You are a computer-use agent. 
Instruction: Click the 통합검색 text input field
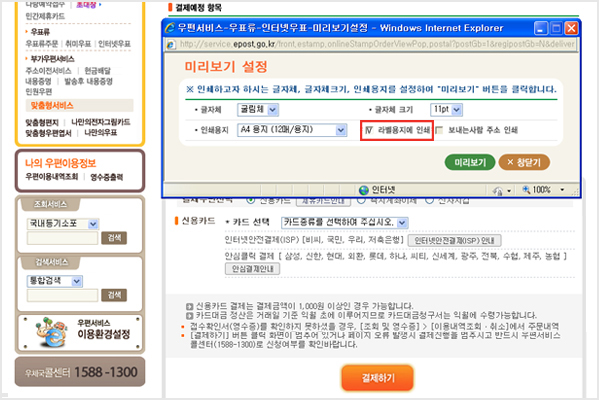[x=63, y=295]
